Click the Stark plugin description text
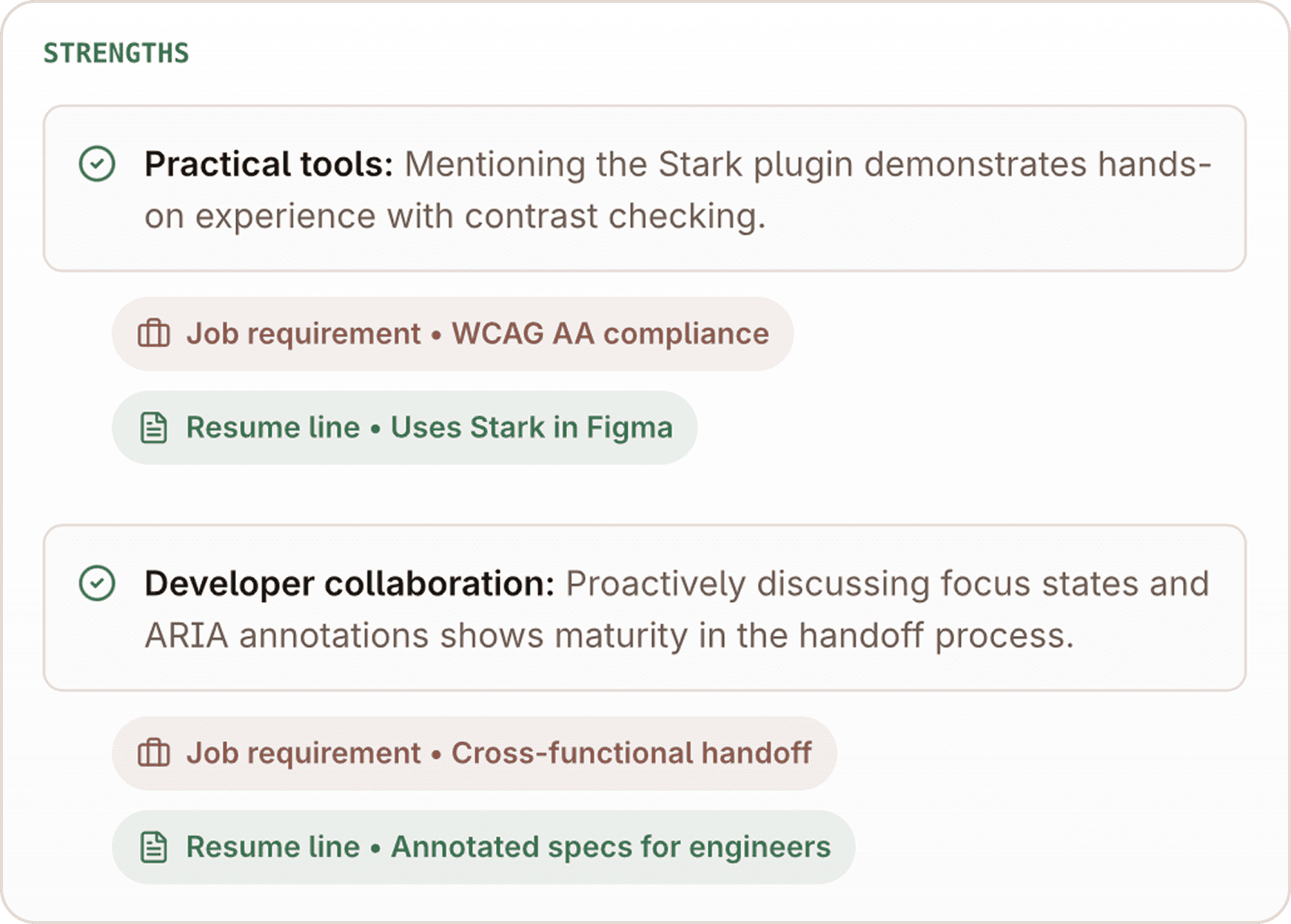The height and width of the screenshot is (924, 1291). 807,164
